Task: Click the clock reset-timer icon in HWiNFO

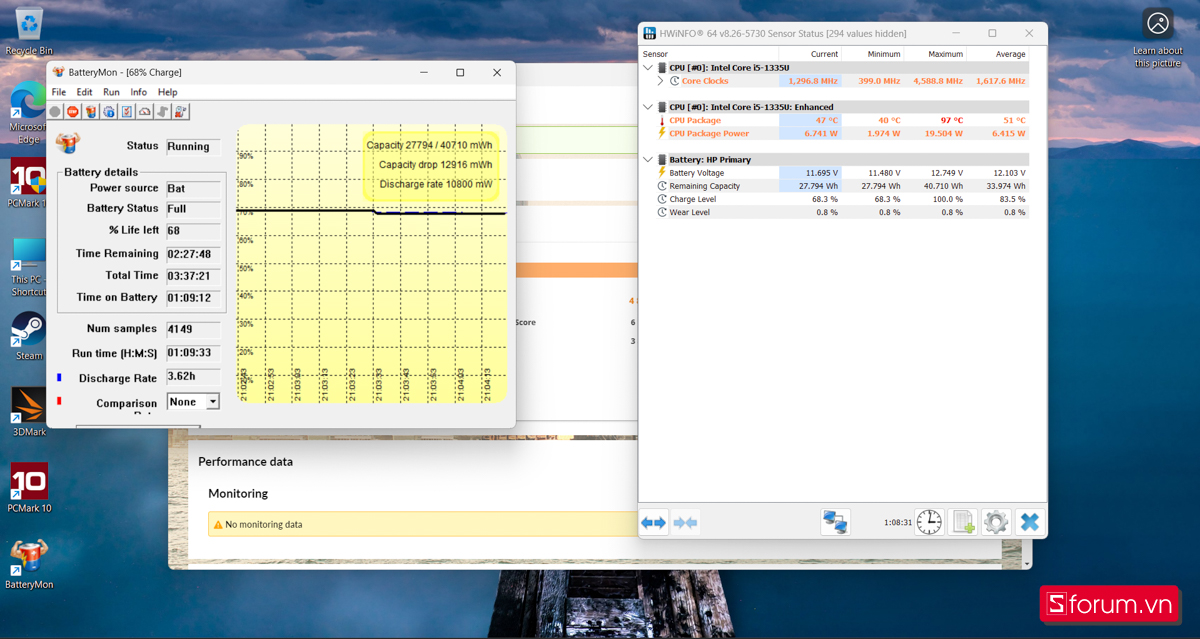Action: click(929, 522)
